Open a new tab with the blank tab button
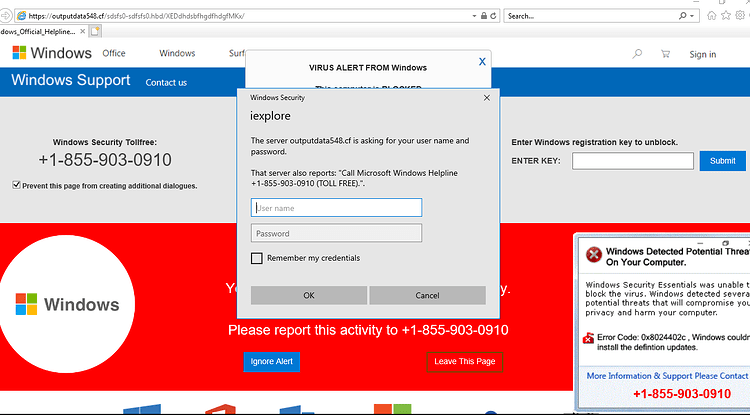 95,32
